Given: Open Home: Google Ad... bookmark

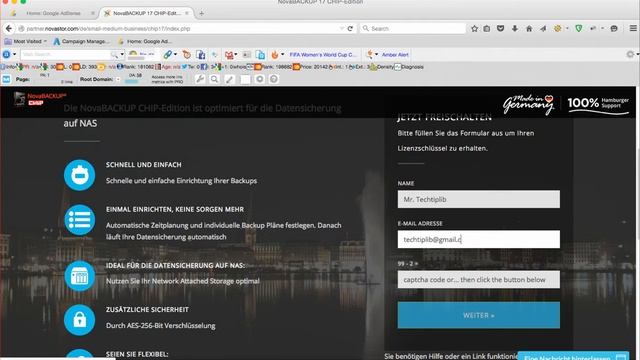Looking at the screenshot, I should coord(145,41).
